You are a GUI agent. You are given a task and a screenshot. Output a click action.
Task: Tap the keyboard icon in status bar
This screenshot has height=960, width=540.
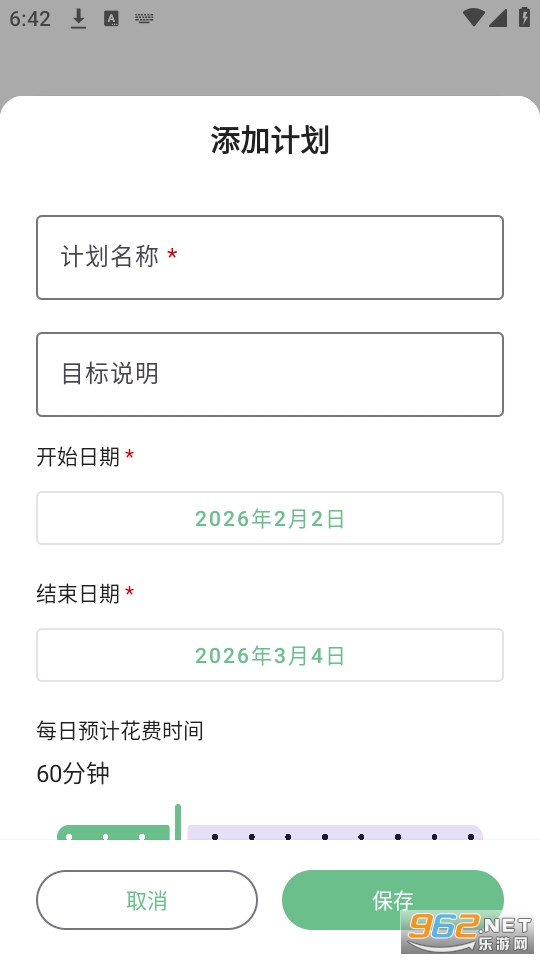tap(144, 18)
